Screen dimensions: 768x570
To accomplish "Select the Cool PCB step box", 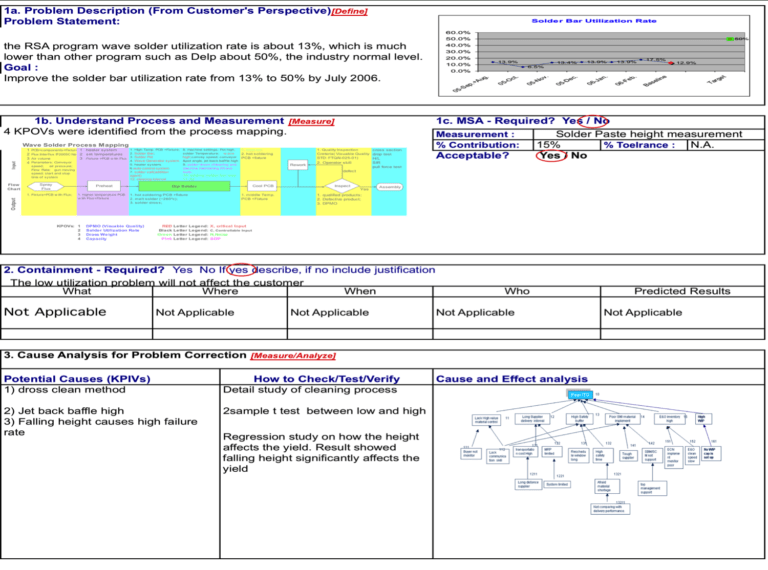I will coord(262,186).
